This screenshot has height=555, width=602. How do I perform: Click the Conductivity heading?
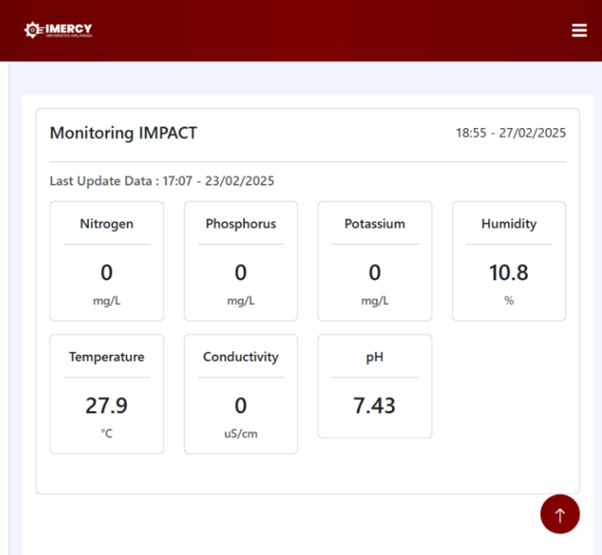click(241, 357)
